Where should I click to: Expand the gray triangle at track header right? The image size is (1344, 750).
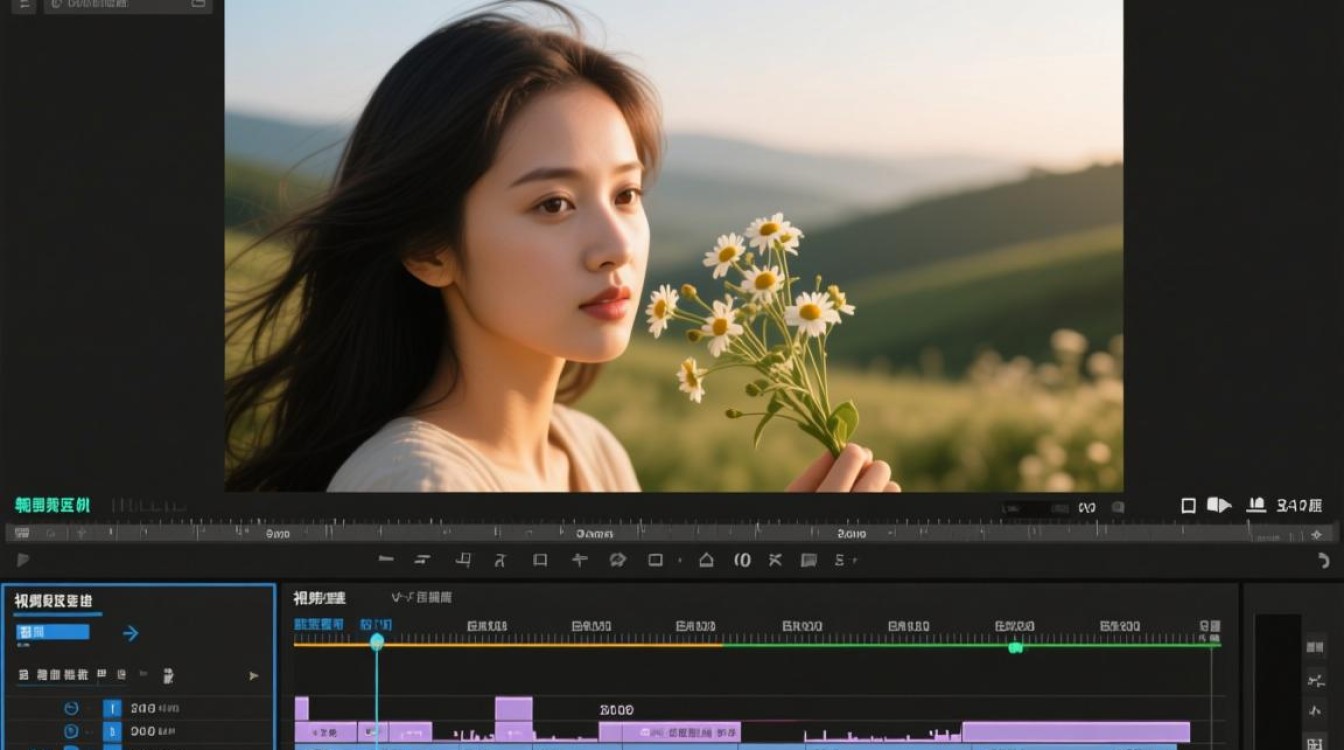[253, 676]
